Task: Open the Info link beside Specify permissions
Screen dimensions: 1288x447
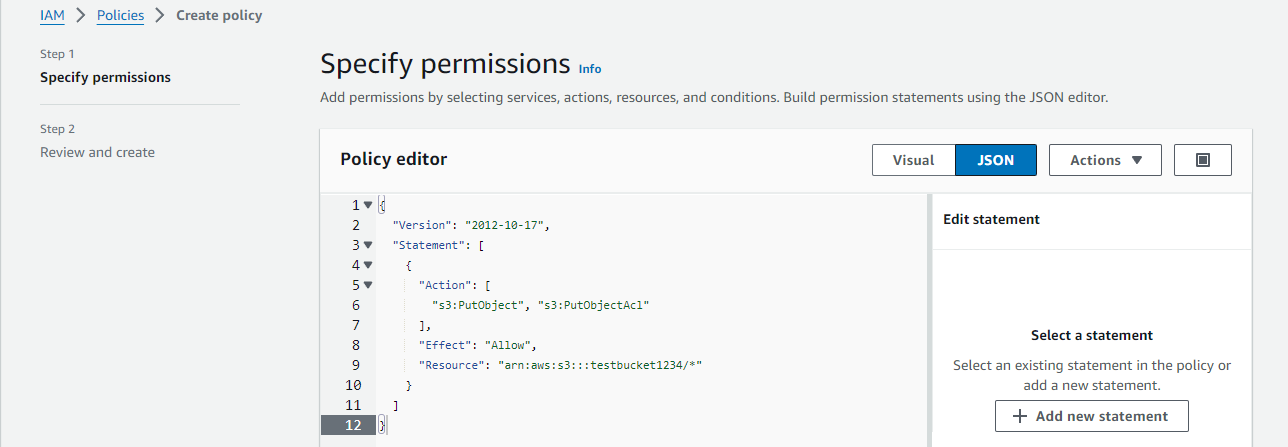Action: [590, 69]
